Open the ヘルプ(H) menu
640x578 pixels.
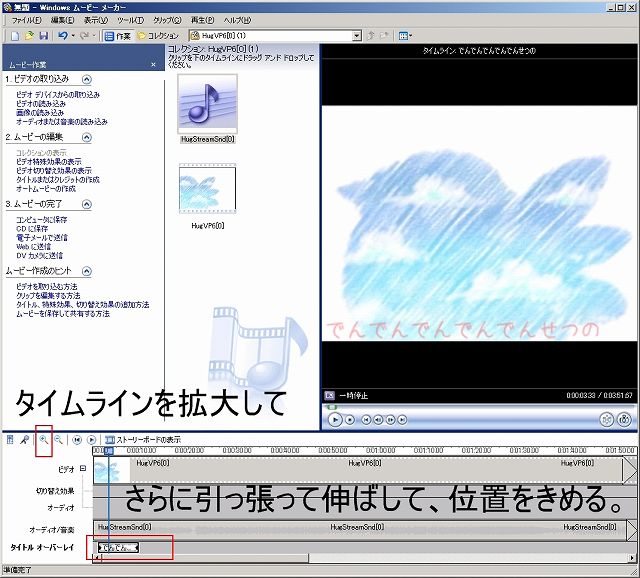(237, 20)
